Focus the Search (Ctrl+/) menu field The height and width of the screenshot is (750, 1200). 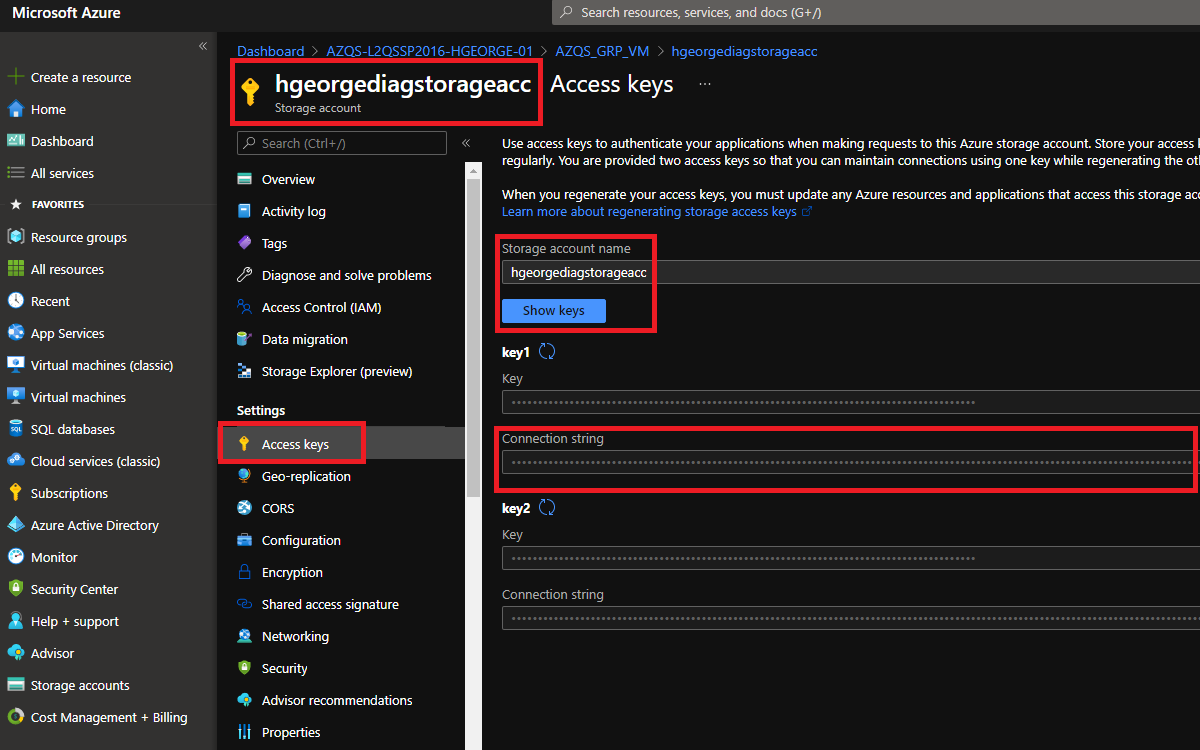pos(342,143)
